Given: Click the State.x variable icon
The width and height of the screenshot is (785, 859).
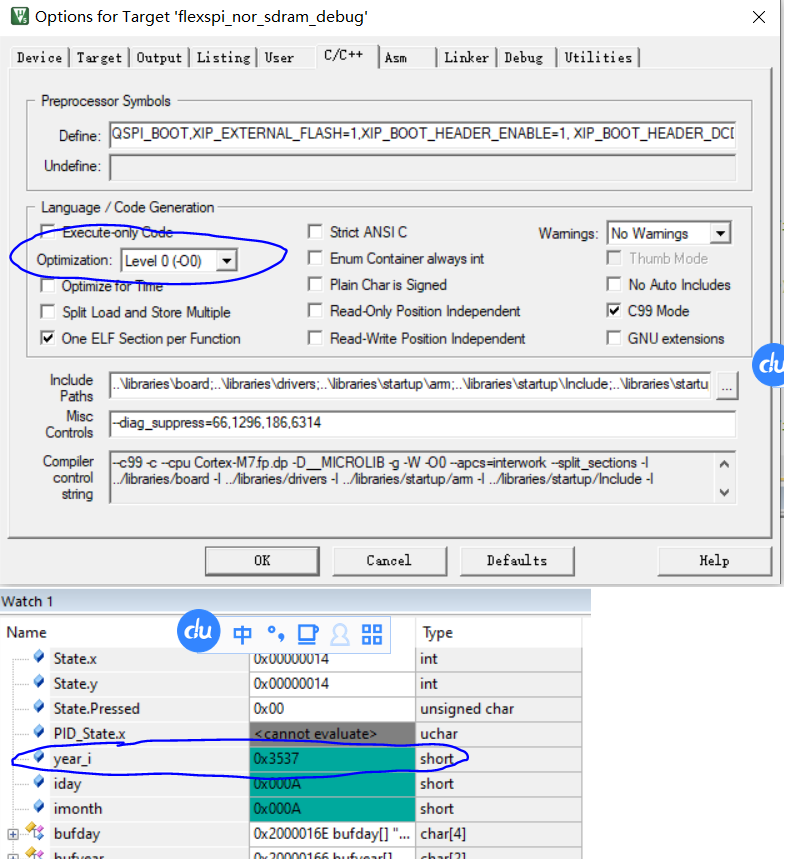Looking at the screenshot, I should [x=38, y=656].
